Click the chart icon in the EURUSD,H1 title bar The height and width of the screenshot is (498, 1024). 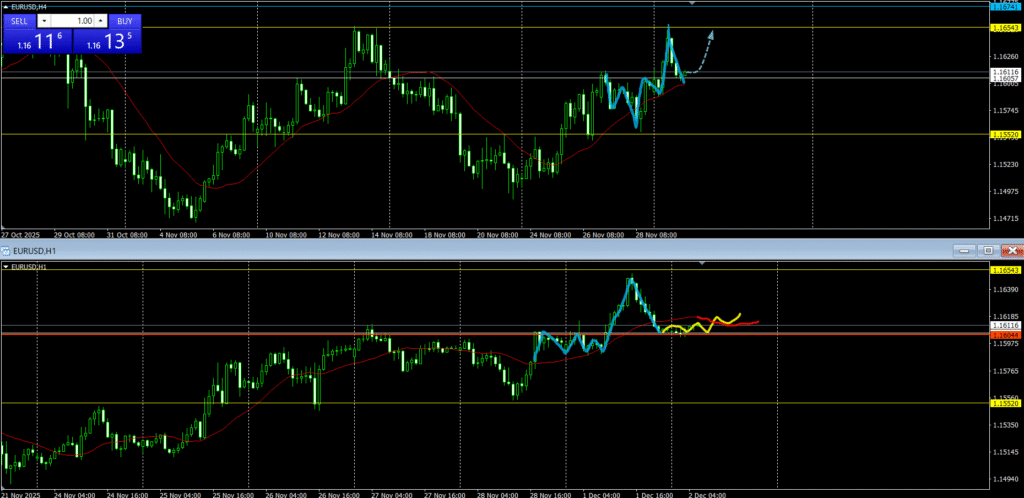point(6,250)
